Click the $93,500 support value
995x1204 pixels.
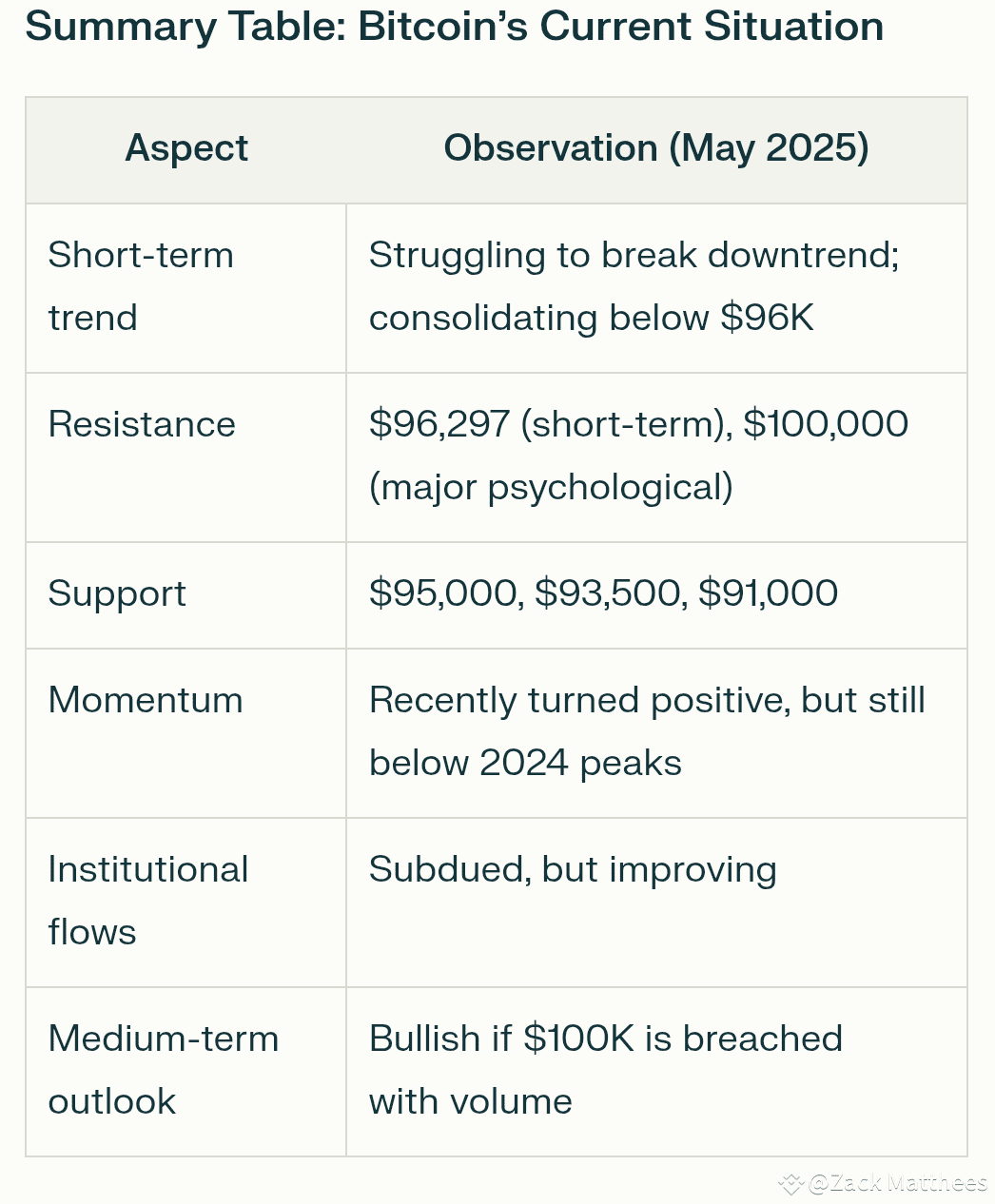click(609, 593)
